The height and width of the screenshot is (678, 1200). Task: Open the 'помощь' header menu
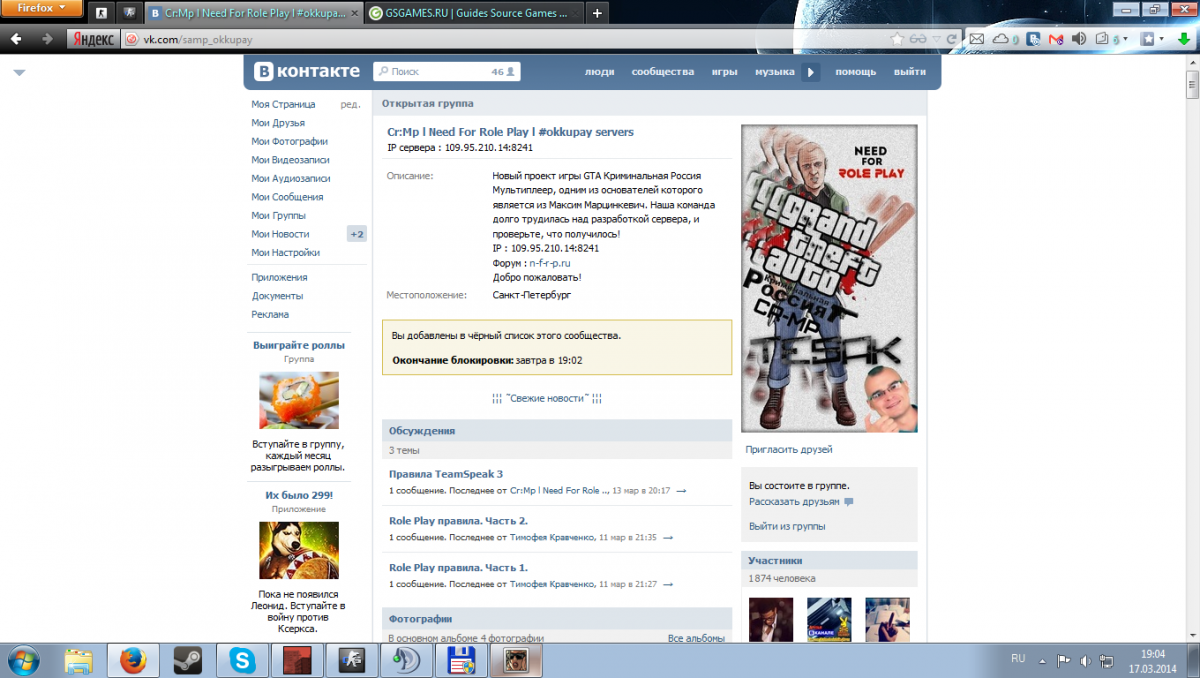click(856, 72)
